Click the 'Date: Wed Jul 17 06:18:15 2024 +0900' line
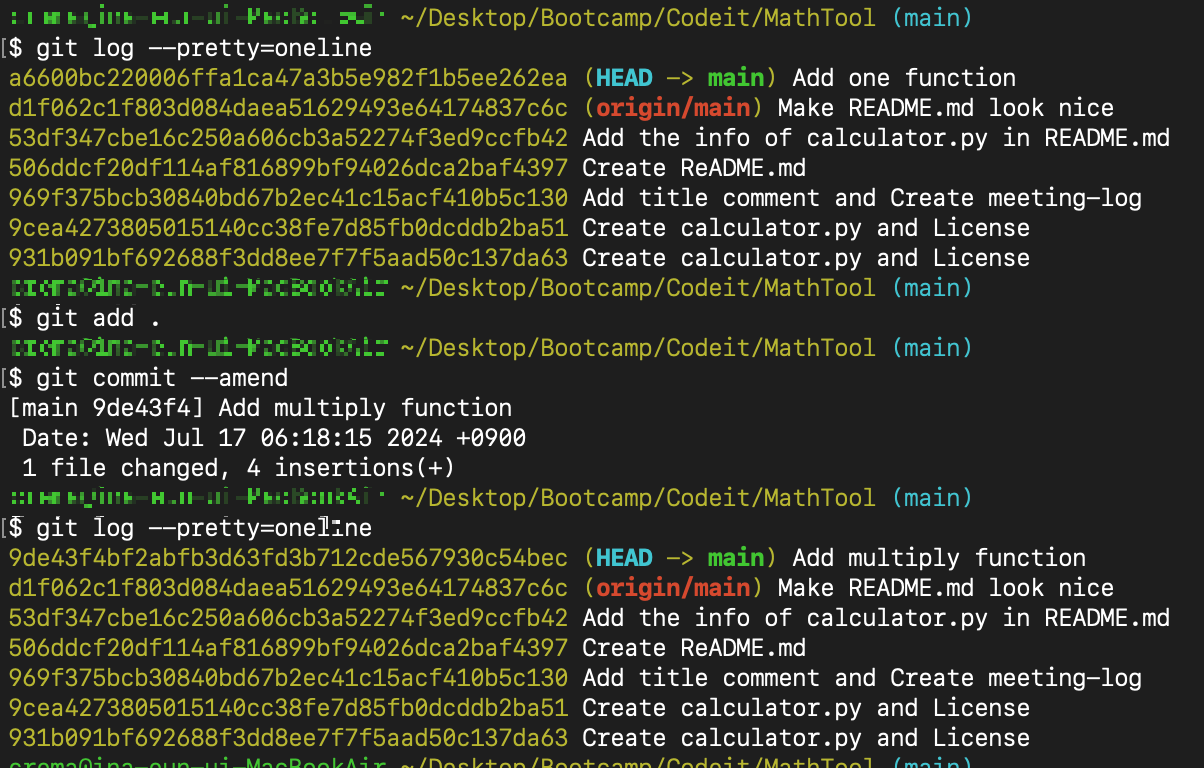This screenshot has height=768, width=1204. click(x=274, y=438)
